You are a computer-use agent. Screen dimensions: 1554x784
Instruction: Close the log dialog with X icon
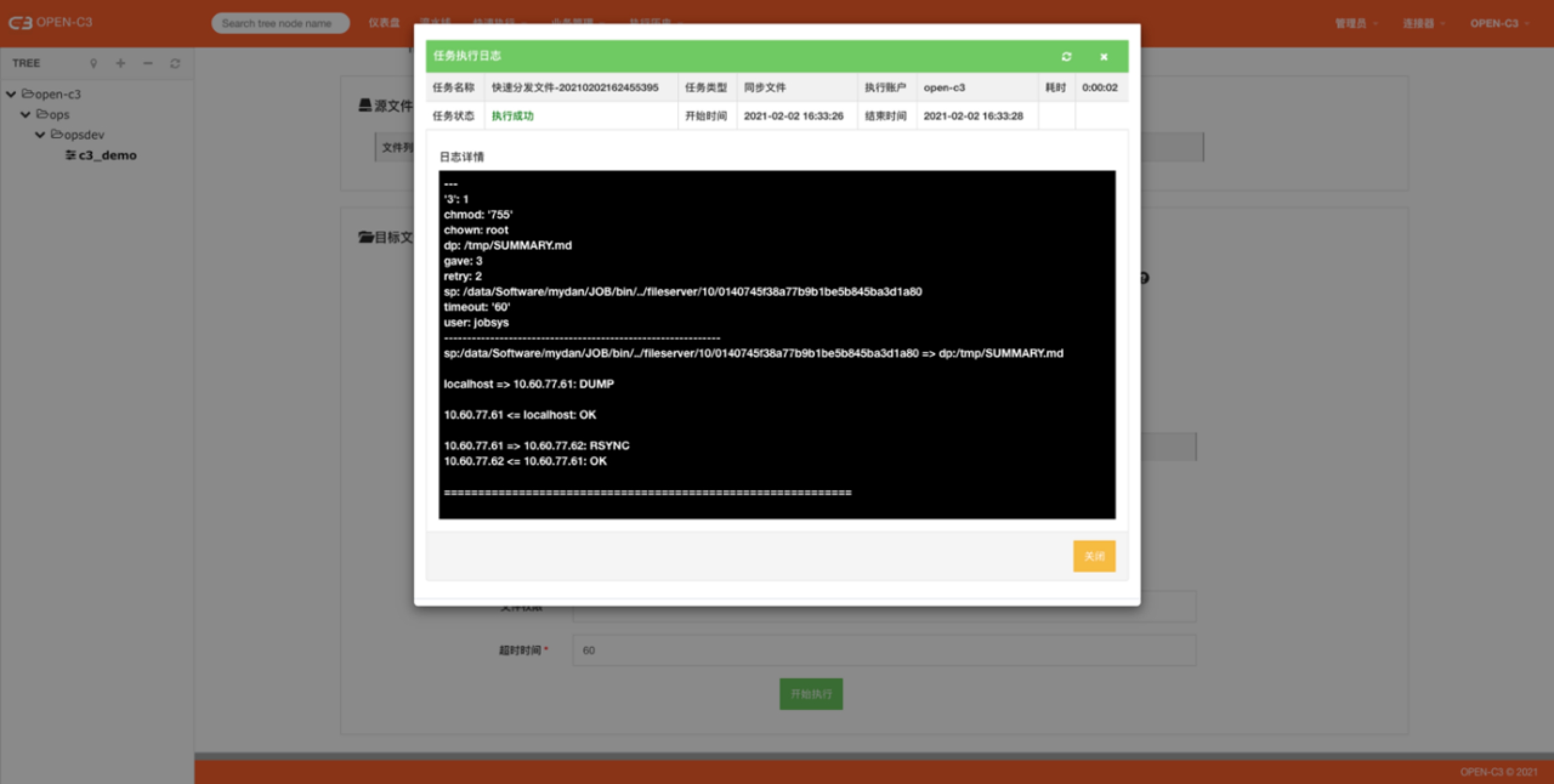(1104, 56)
